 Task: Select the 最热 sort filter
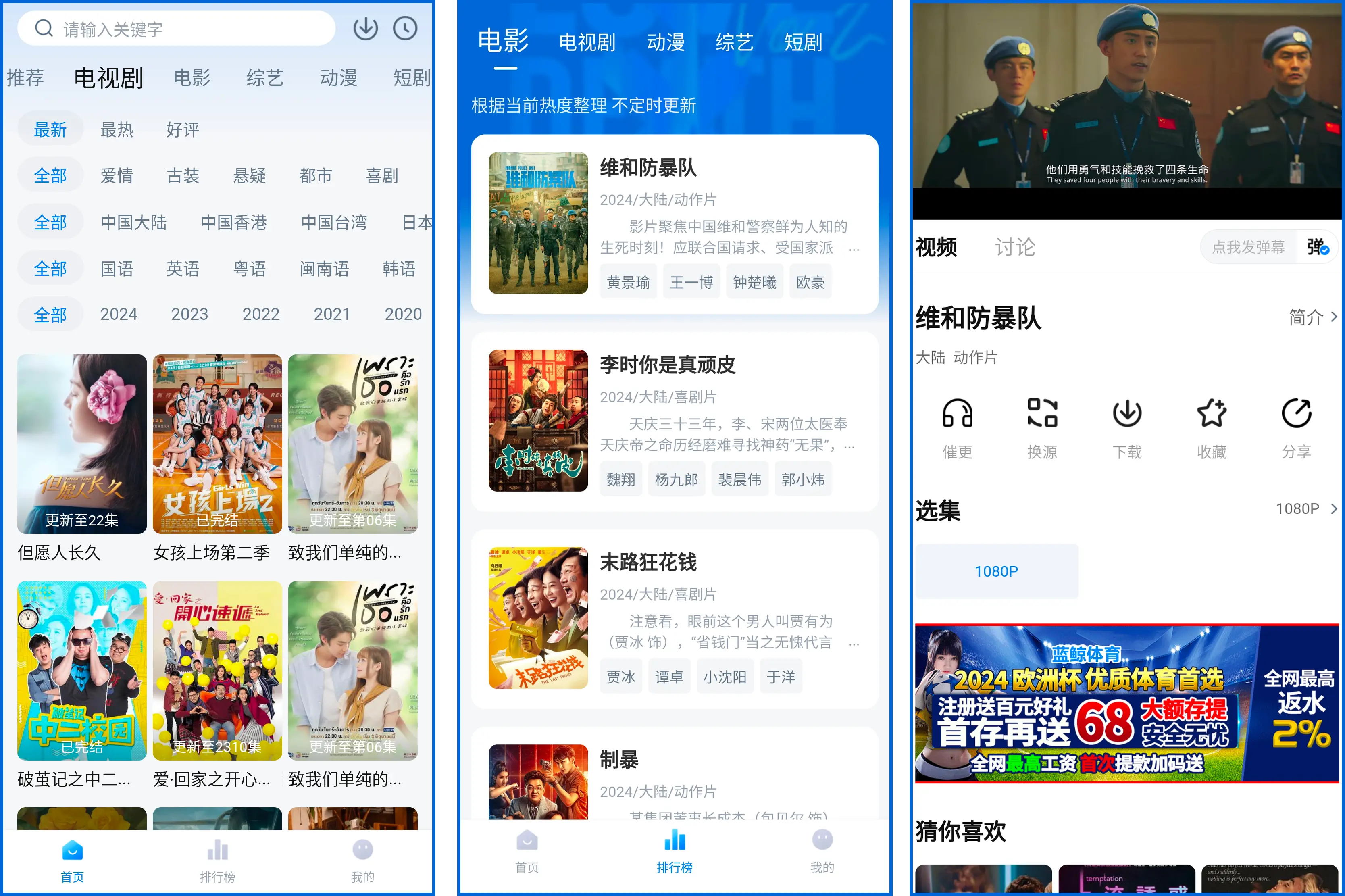click(117, 130)
